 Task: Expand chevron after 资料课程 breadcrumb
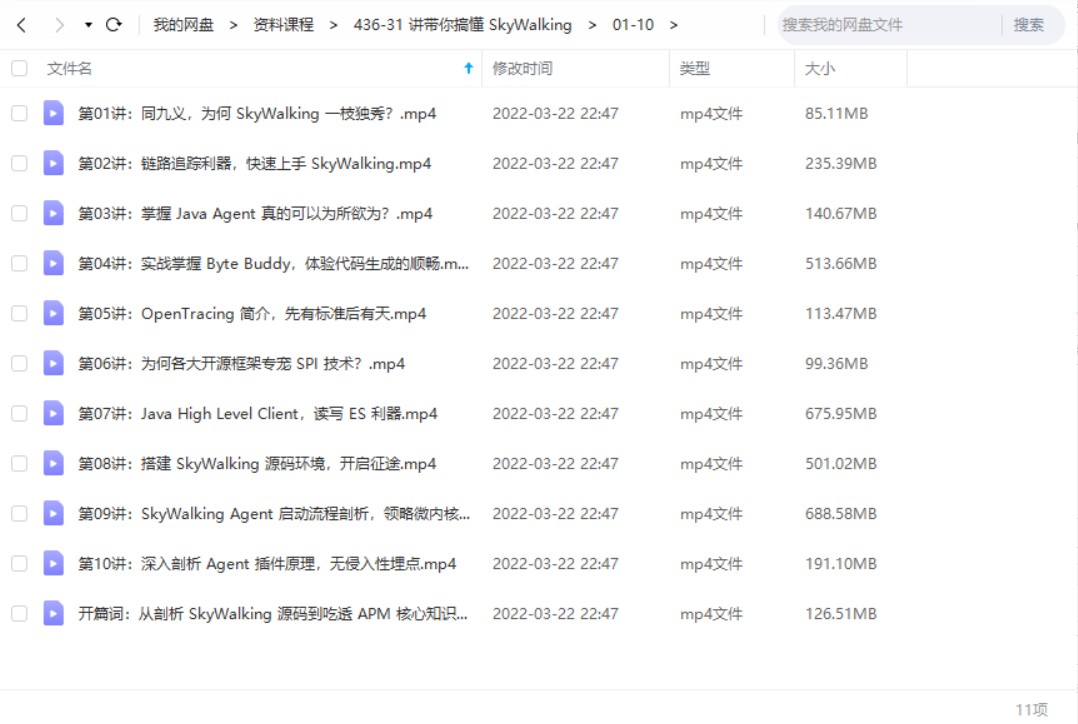[333, 25]
